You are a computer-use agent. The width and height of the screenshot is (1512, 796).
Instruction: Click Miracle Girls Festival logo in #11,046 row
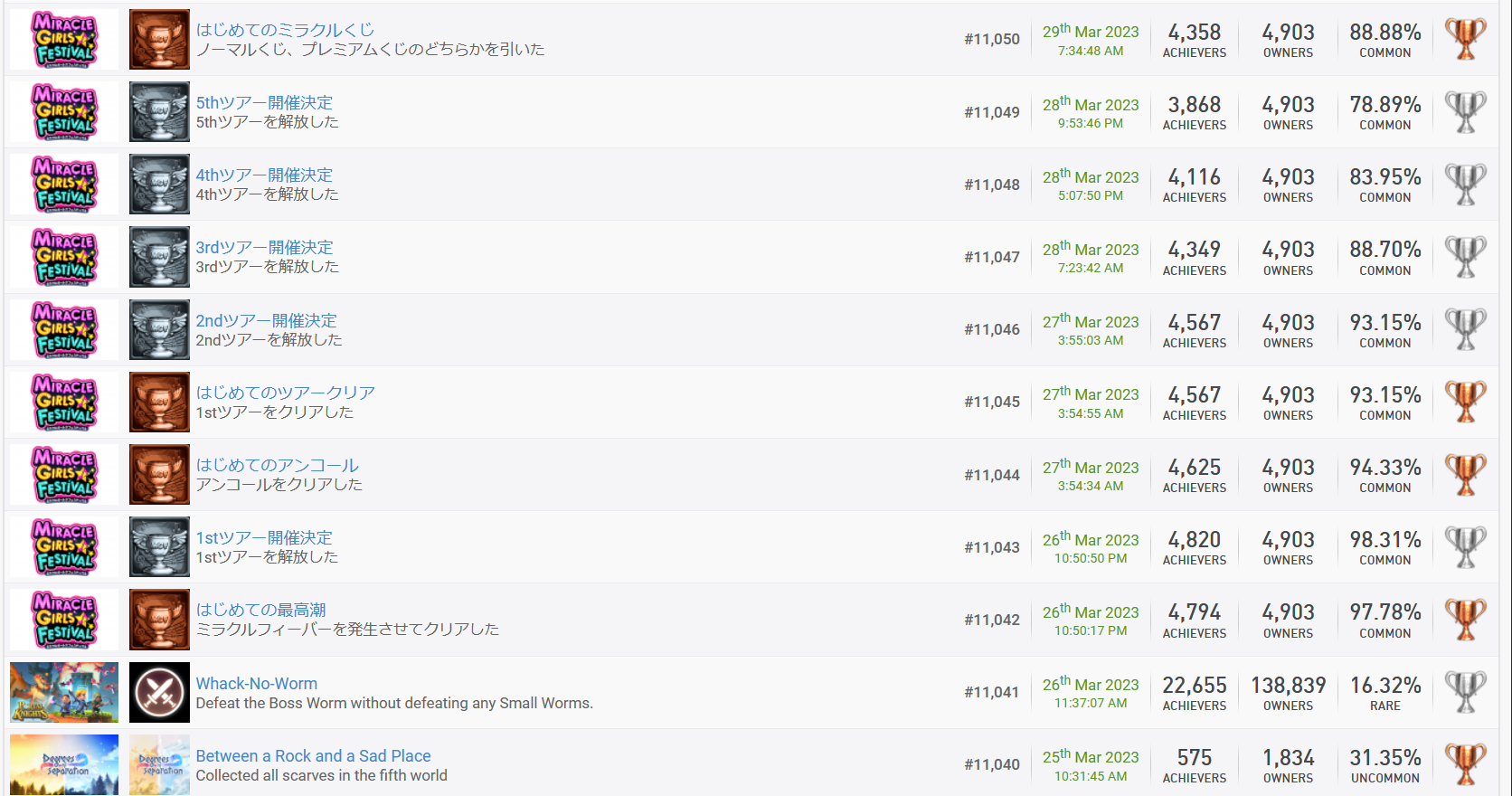pyautogui.click(x=64, y=329)
